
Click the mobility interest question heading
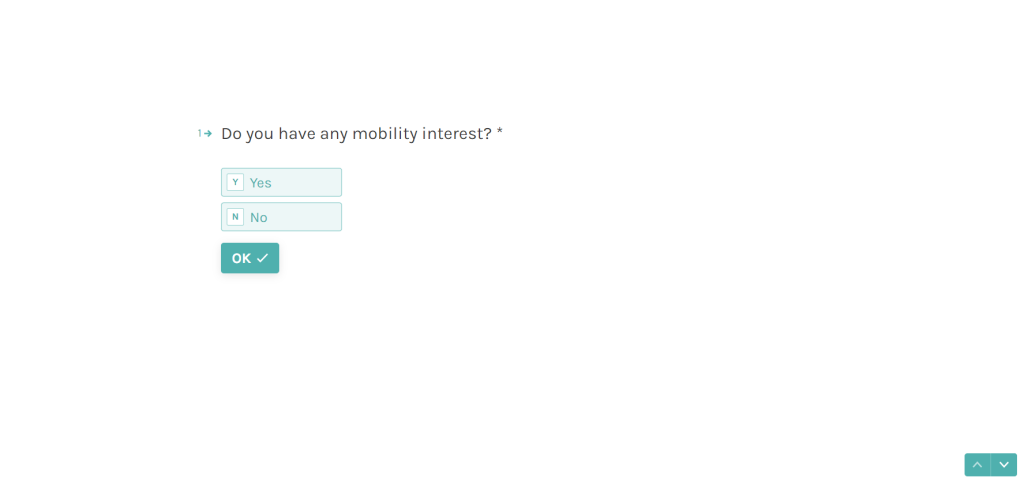pos(356,133)
